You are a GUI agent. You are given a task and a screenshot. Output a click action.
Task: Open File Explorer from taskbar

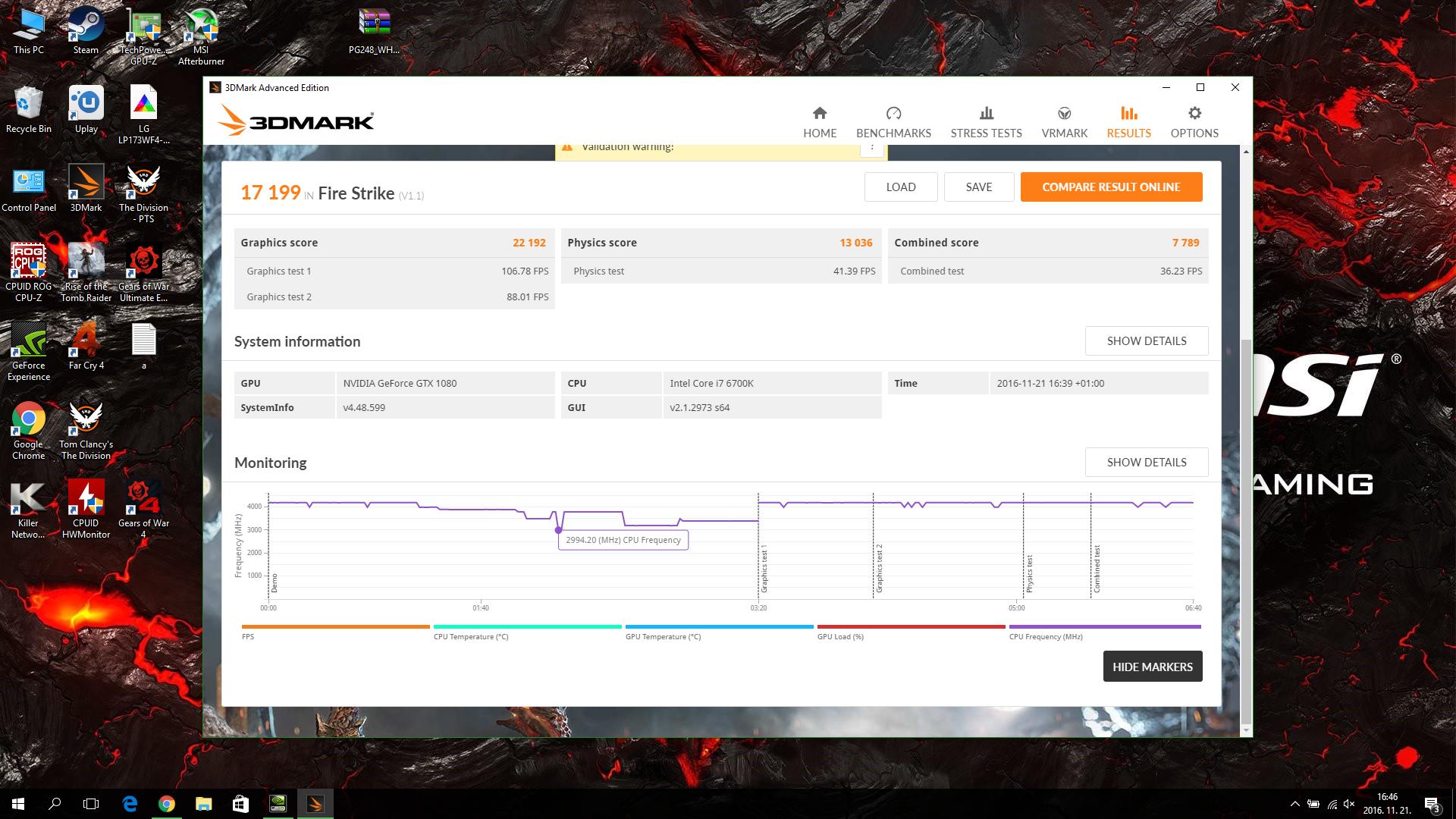coord(203,804)
